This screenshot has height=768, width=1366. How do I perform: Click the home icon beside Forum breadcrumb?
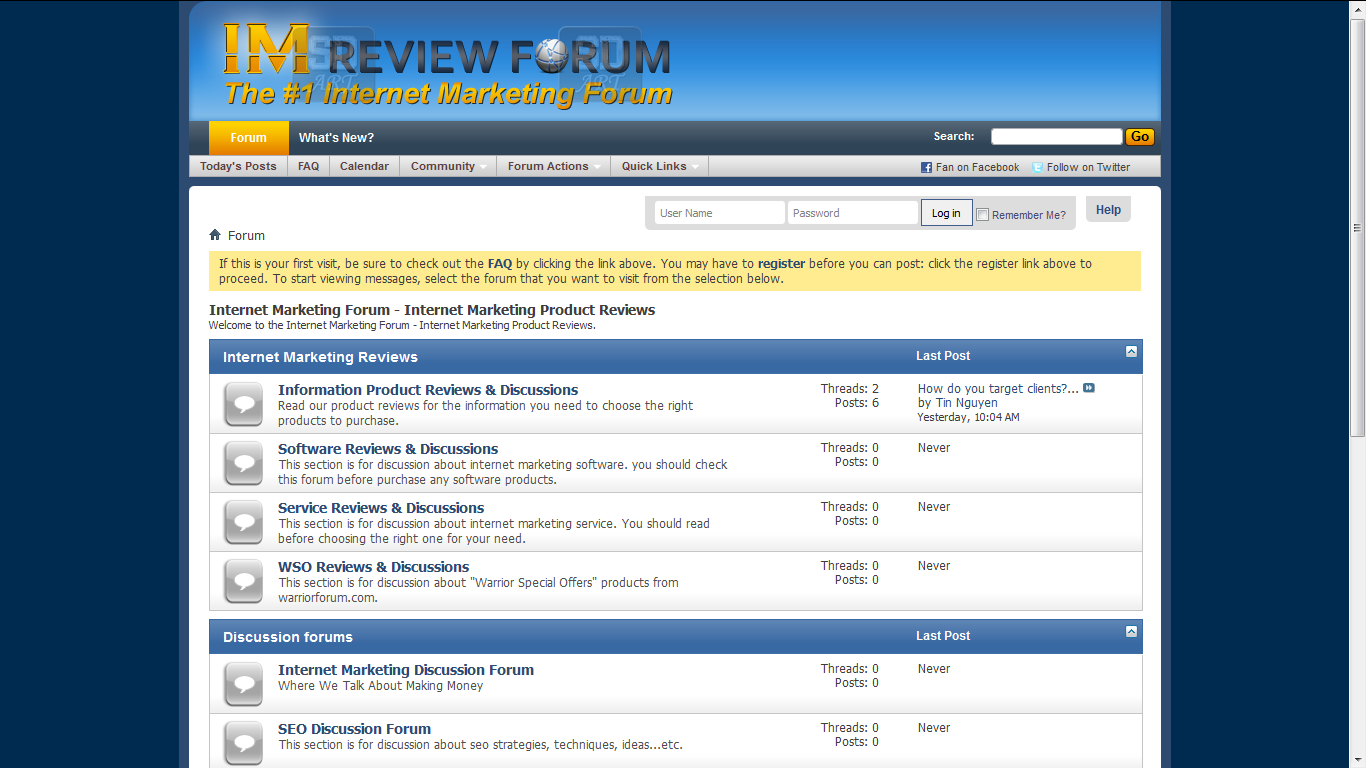tap(215, 235)
